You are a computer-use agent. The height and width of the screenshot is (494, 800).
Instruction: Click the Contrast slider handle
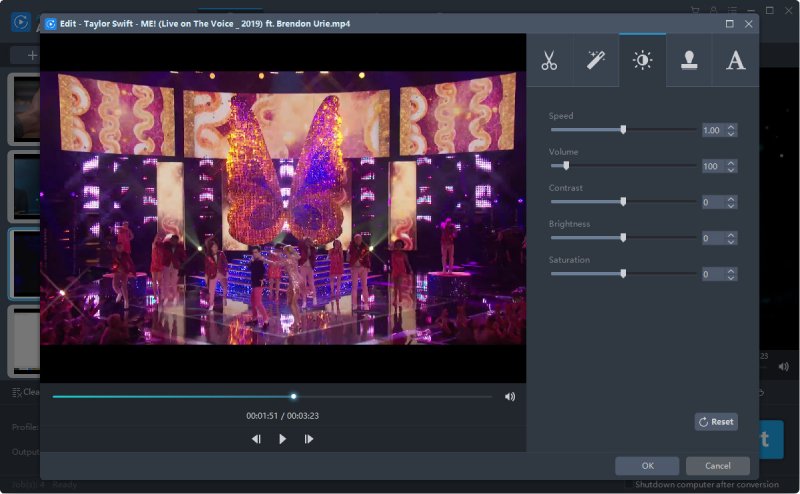click(623, 202)
